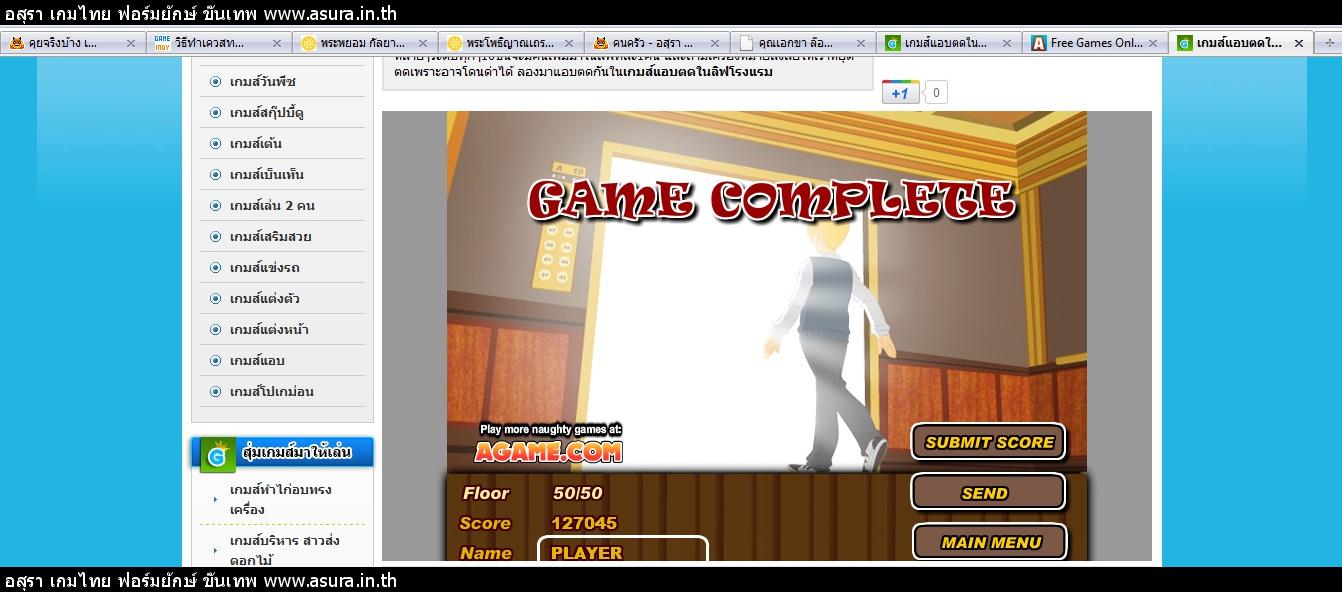Screen dimensions: 1342x592
Task: Click the SUBMIT SCORE button
Action: (988, 442)
